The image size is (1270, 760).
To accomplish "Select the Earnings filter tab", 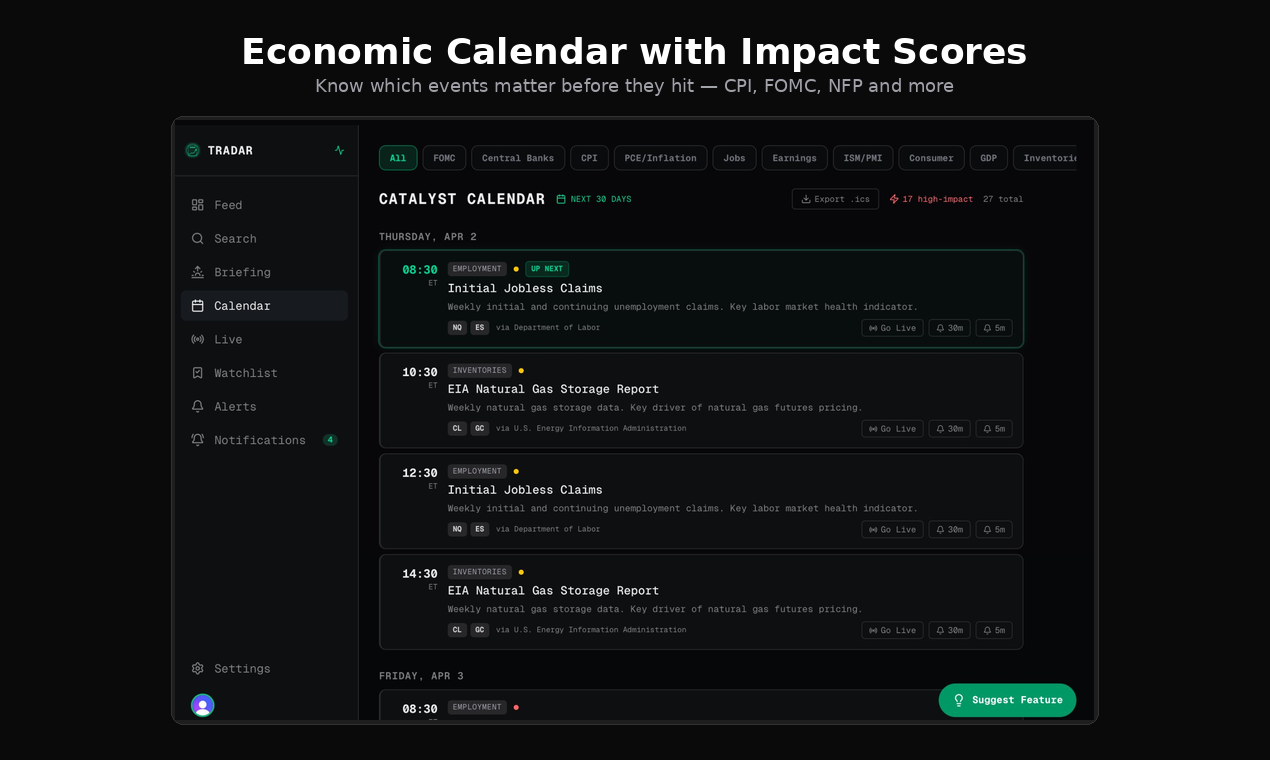I will tap(794, 158).
